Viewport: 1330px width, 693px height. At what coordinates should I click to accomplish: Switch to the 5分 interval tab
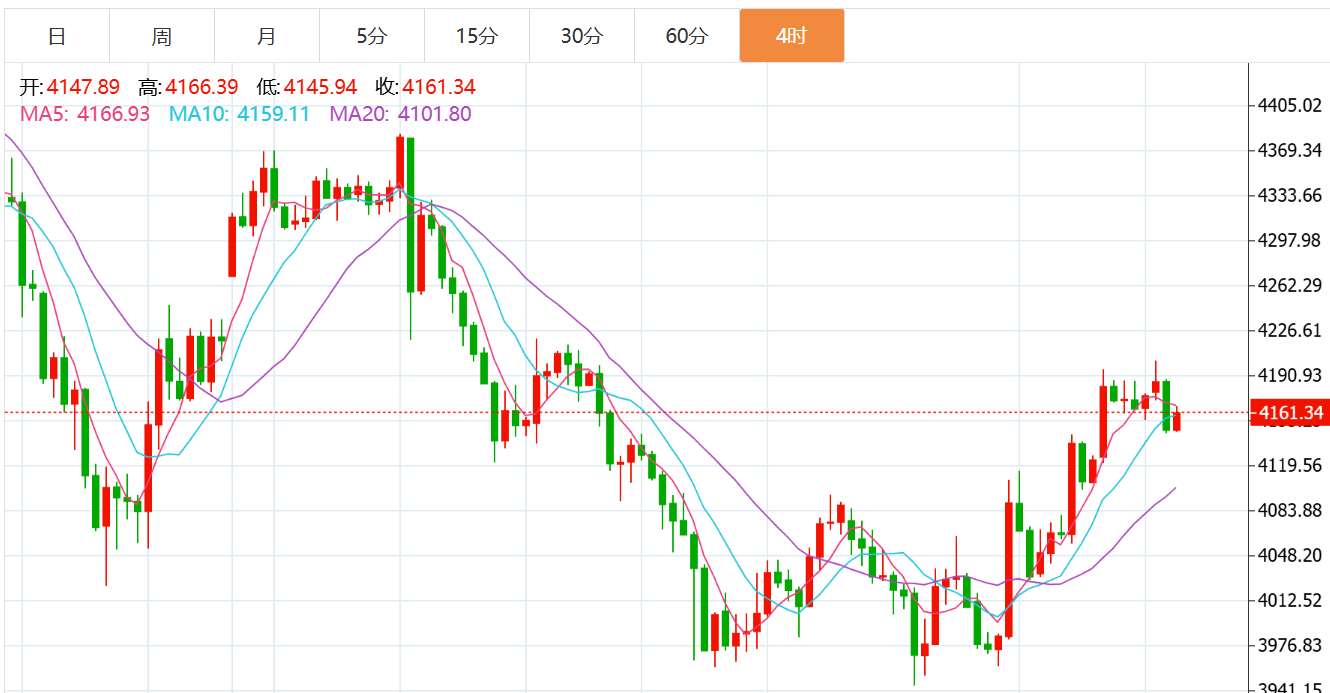coord(372,36)
